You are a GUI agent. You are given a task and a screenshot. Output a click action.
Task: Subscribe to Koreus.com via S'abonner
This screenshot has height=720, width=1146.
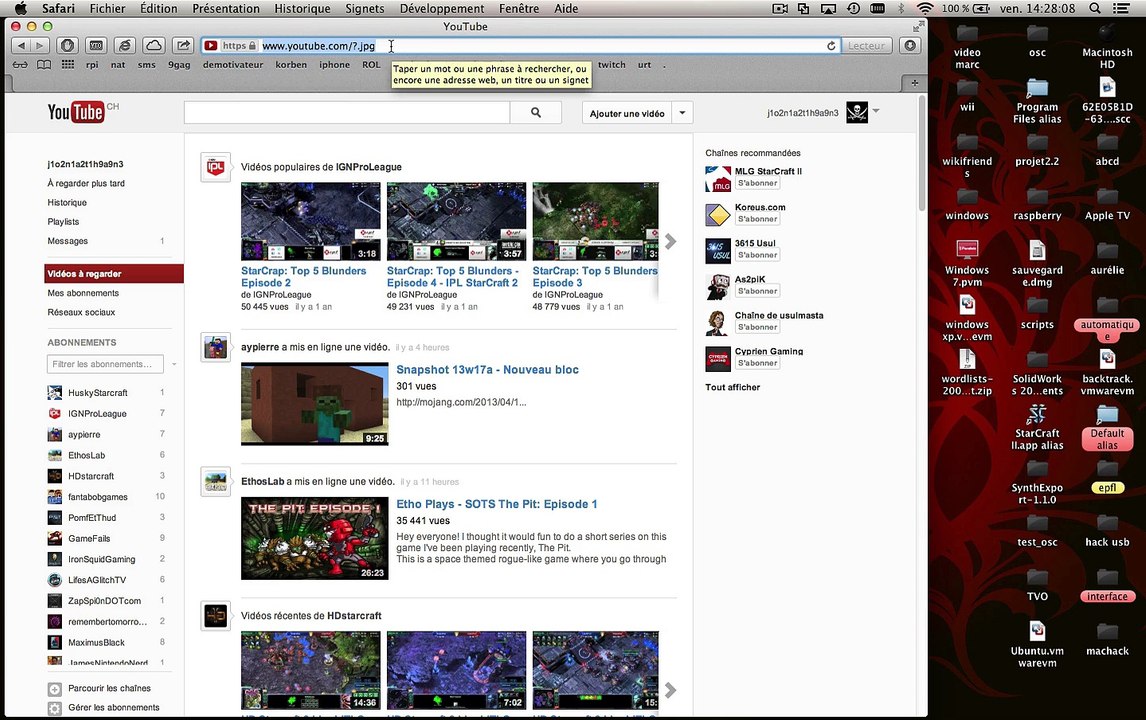(x=757, y=219)
